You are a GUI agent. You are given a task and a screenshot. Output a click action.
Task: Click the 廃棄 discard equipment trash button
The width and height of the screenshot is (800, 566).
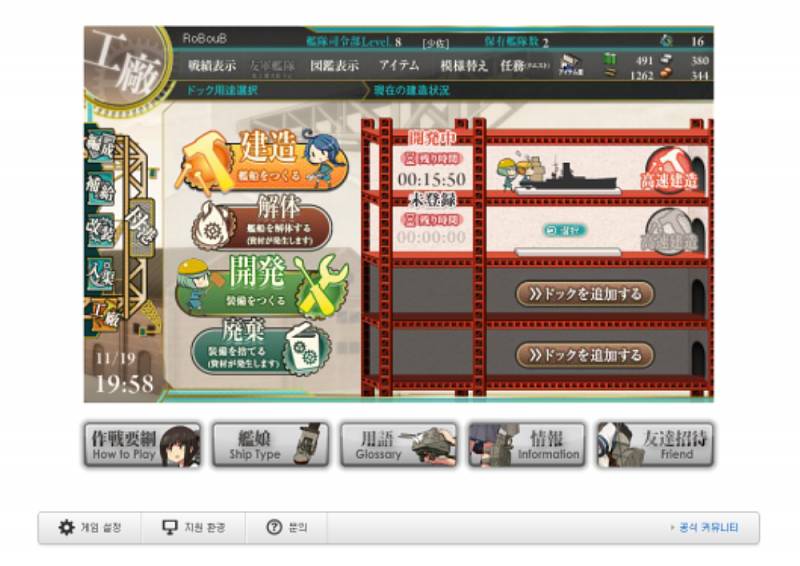coord(261,347)
